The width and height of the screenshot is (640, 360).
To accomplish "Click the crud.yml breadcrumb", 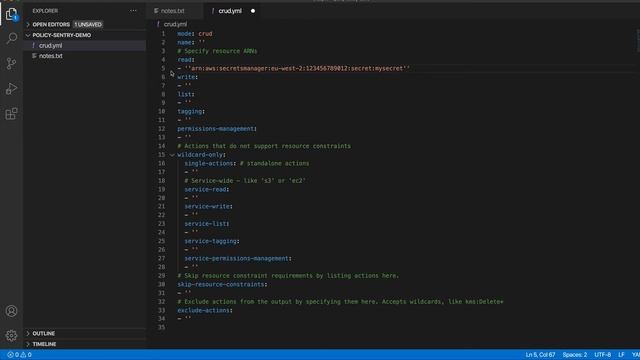I will pyautogui.click(x=175, y=24).
